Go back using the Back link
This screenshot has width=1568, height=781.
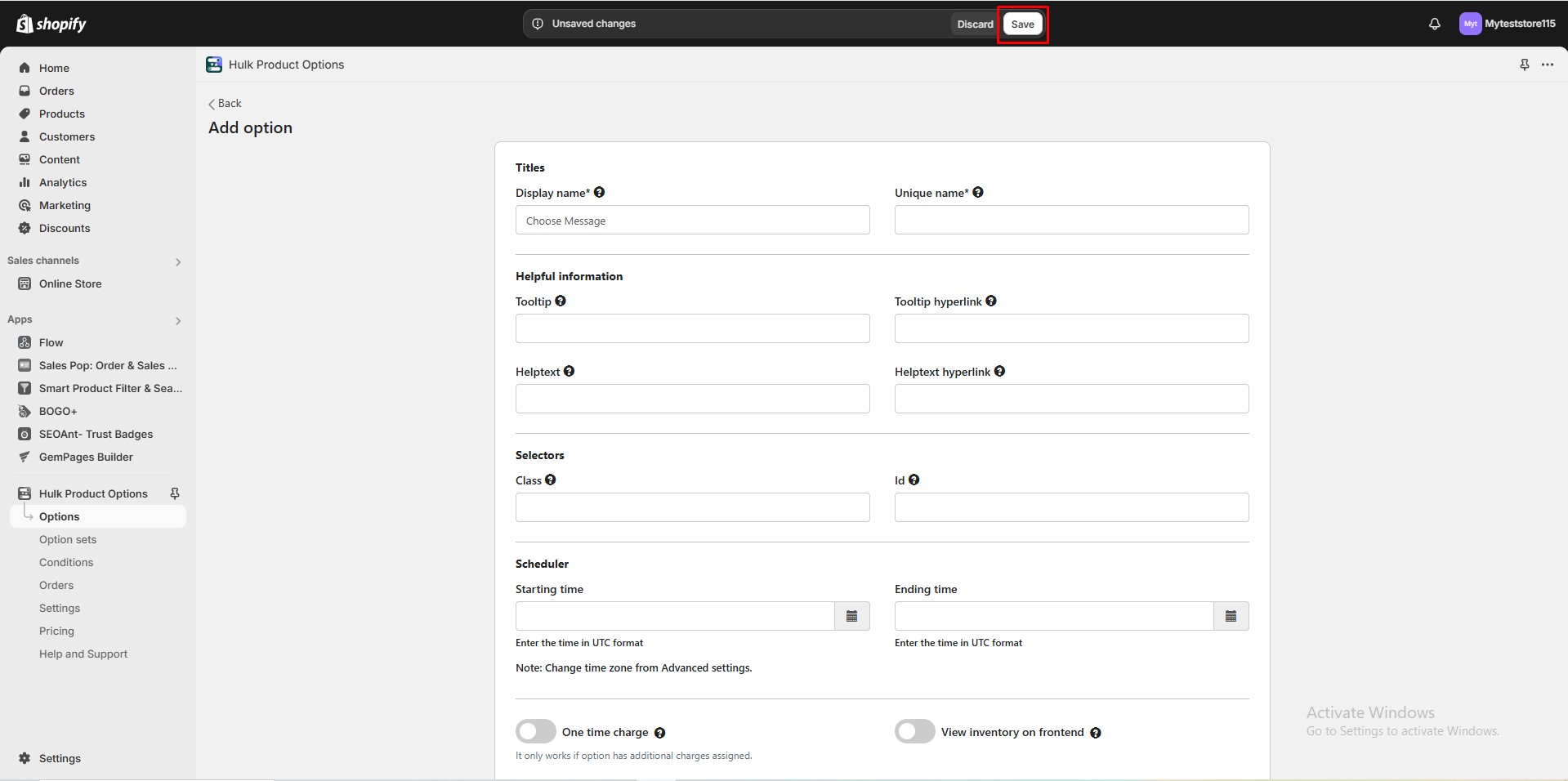tap(225, 103)
